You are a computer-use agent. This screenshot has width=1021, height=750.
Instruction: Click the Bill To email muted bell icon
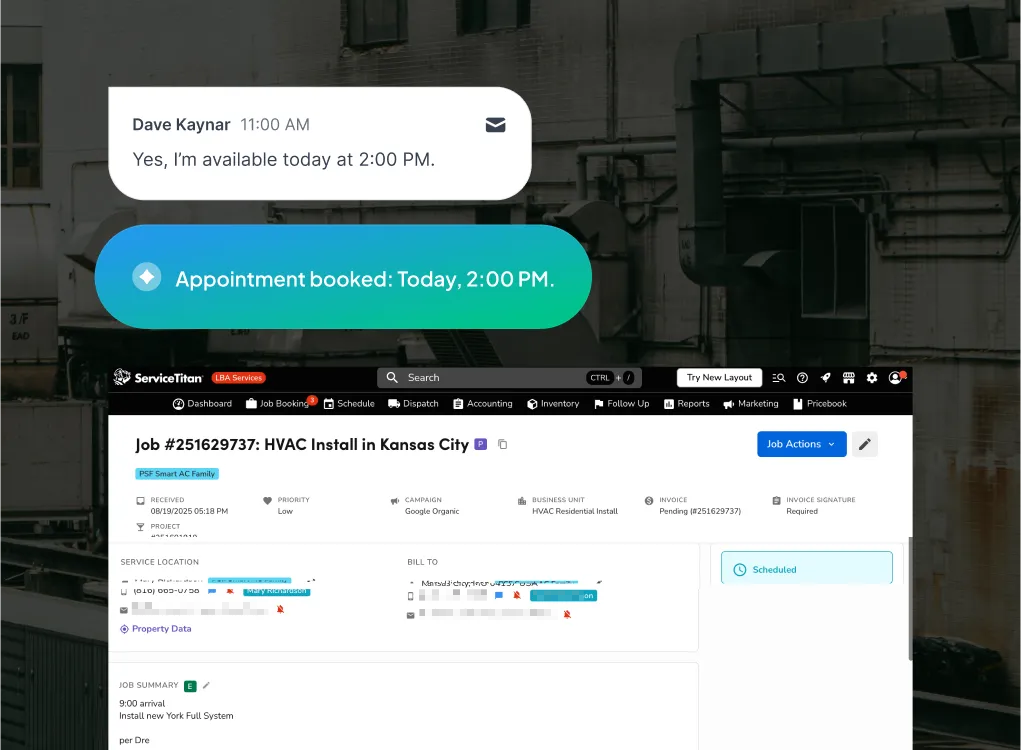pyautogui.click(x=567, y=614)
